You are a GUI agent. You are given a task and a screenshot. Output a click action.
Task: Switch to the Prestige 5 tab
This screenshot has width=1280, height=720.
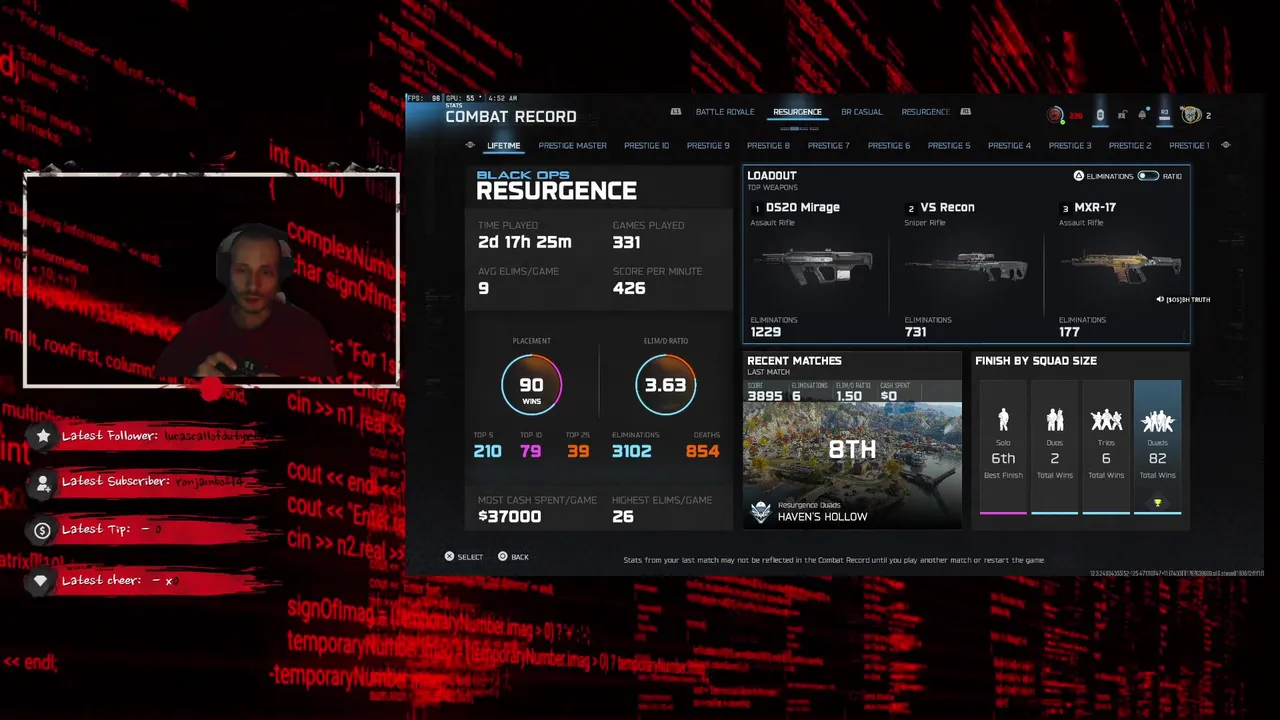click(x=949, y=146)
